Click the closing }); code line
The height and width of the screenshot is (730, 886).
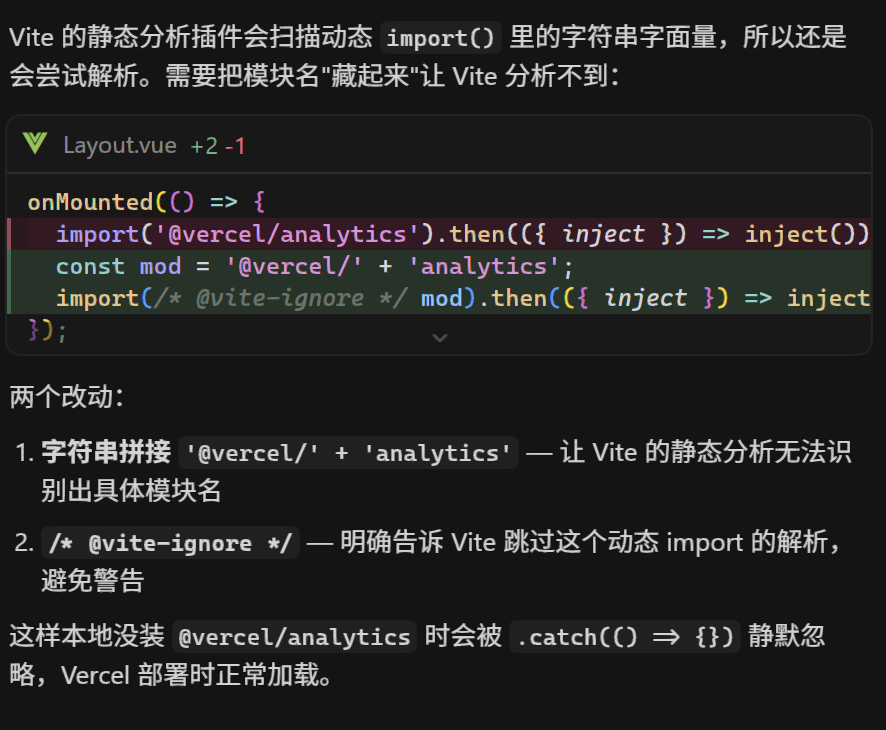[47, 330]
